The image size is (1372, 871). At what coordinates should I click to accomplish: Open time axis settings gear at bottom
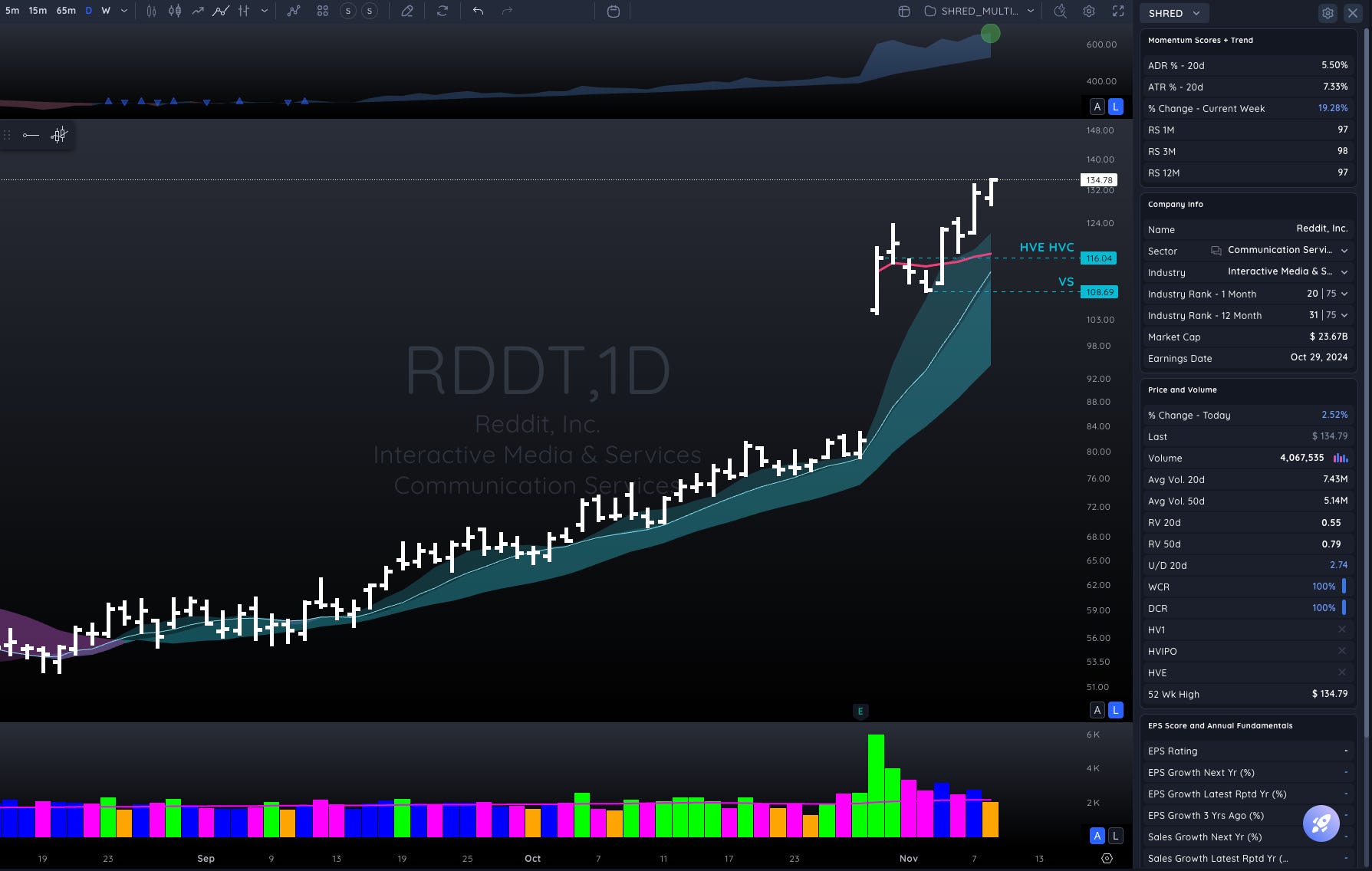[x=1107, y=858]
